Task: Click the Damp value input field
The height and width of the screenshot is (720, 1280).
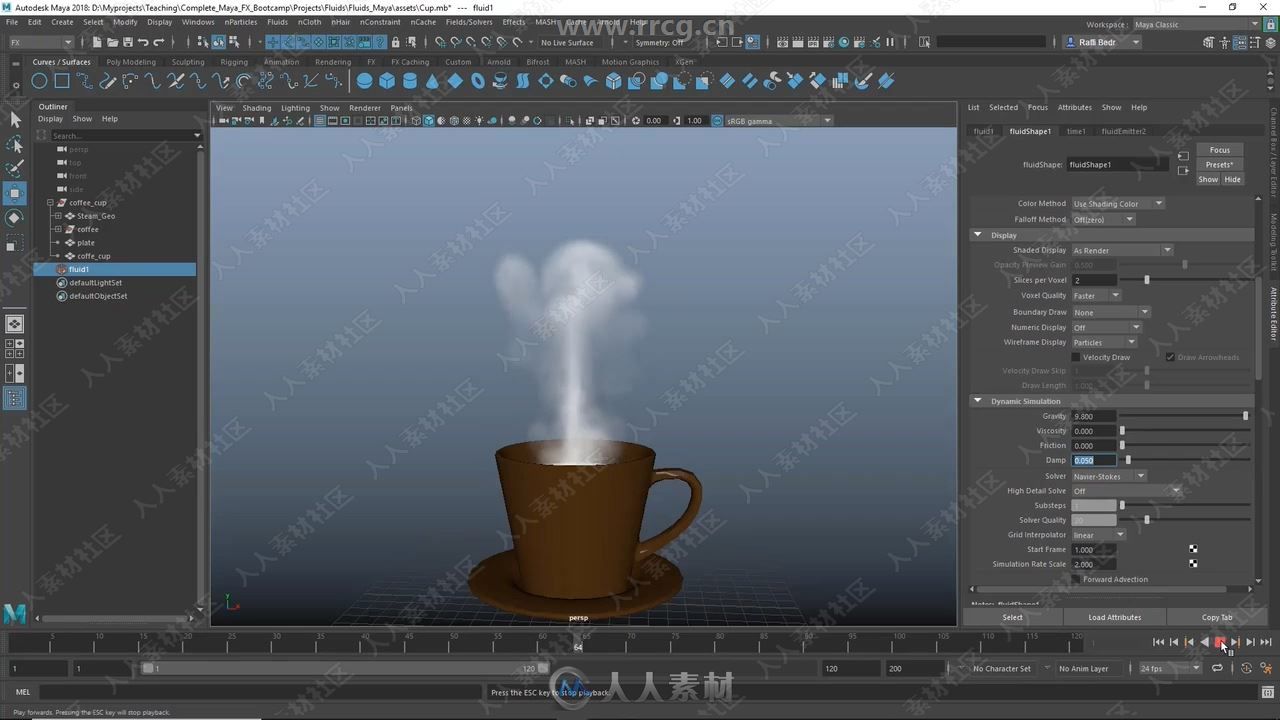Action: (x=1094, y=460)
